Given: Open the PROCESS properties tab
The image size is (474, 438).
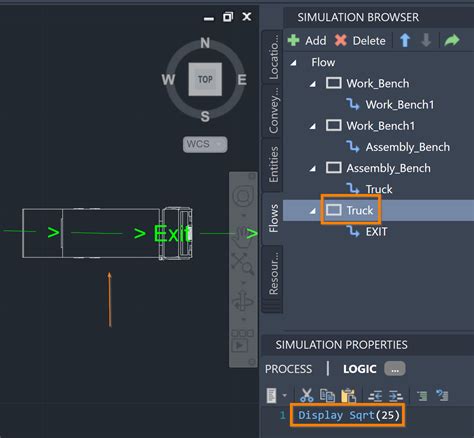Looking at the screenshot, I should [x=288, y=369].
